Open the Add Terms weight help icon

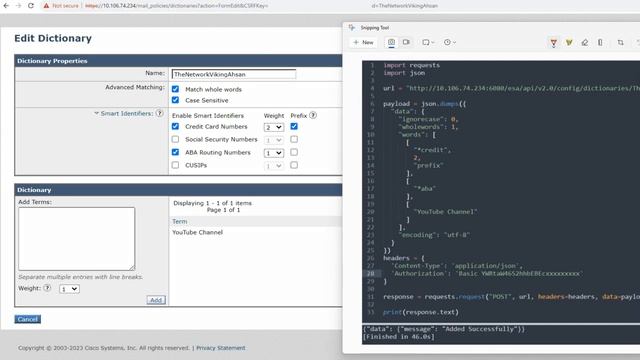point(47,288)
